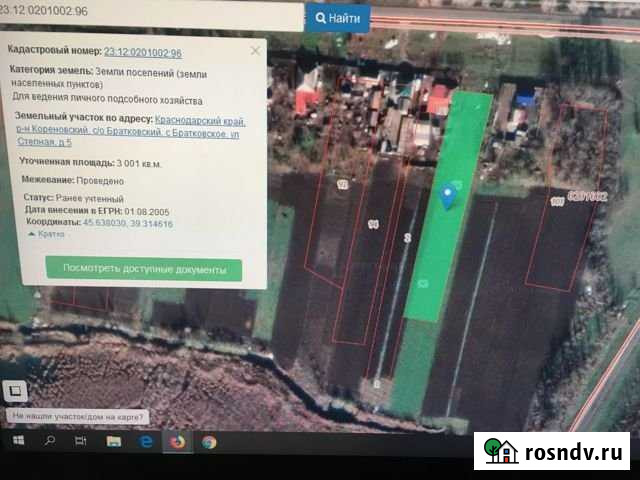Open cadastral number link 23:12:0201002:96
This screenshot has height=480, width=640.
[143, 51]
